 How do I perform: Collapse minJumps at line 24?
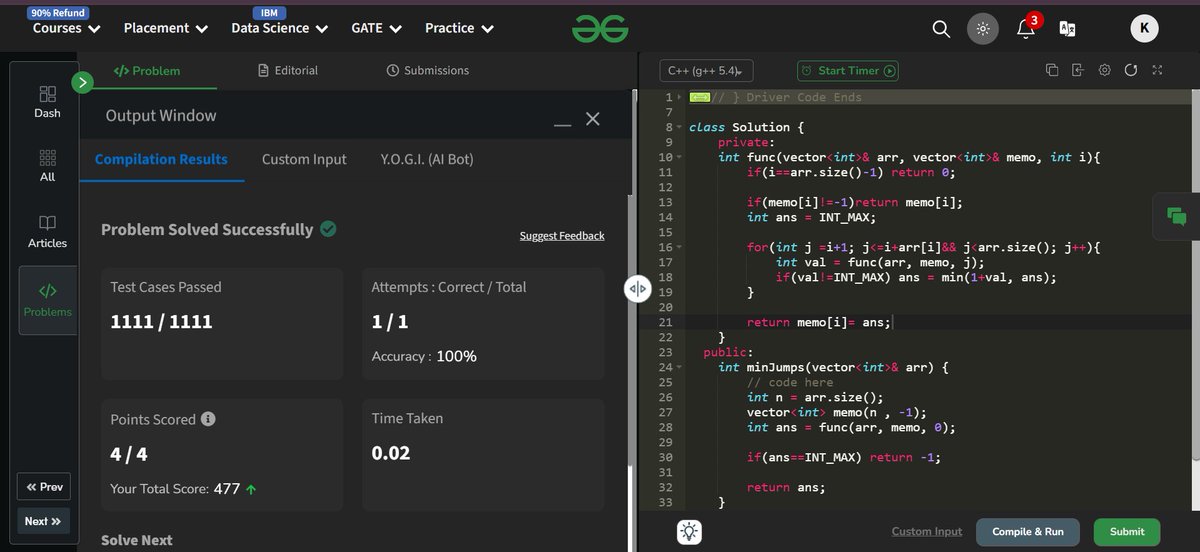[679, 367]
